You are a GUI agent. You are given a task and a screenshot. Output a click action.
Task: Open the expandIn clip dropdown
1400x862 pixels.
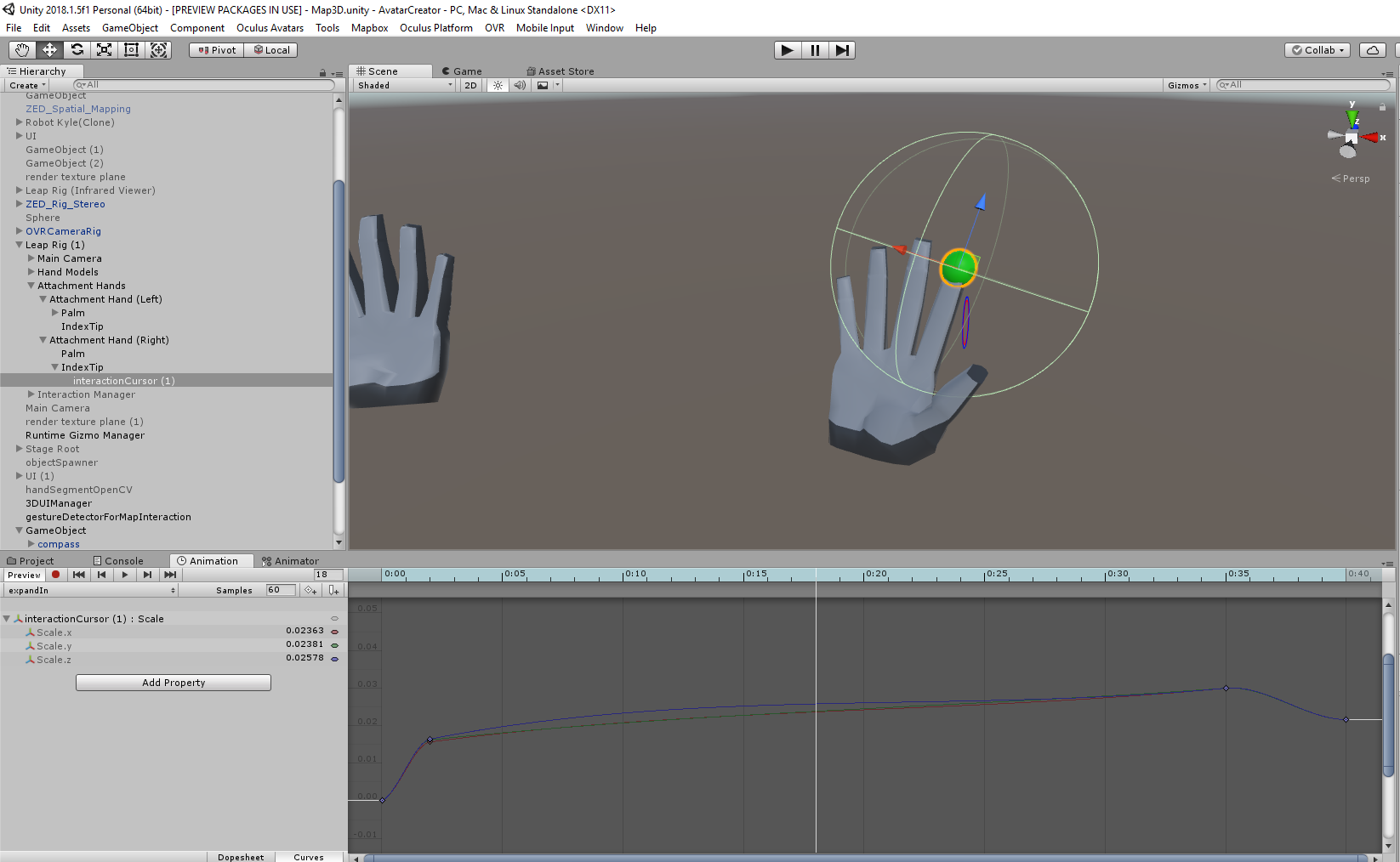(91, 590)
